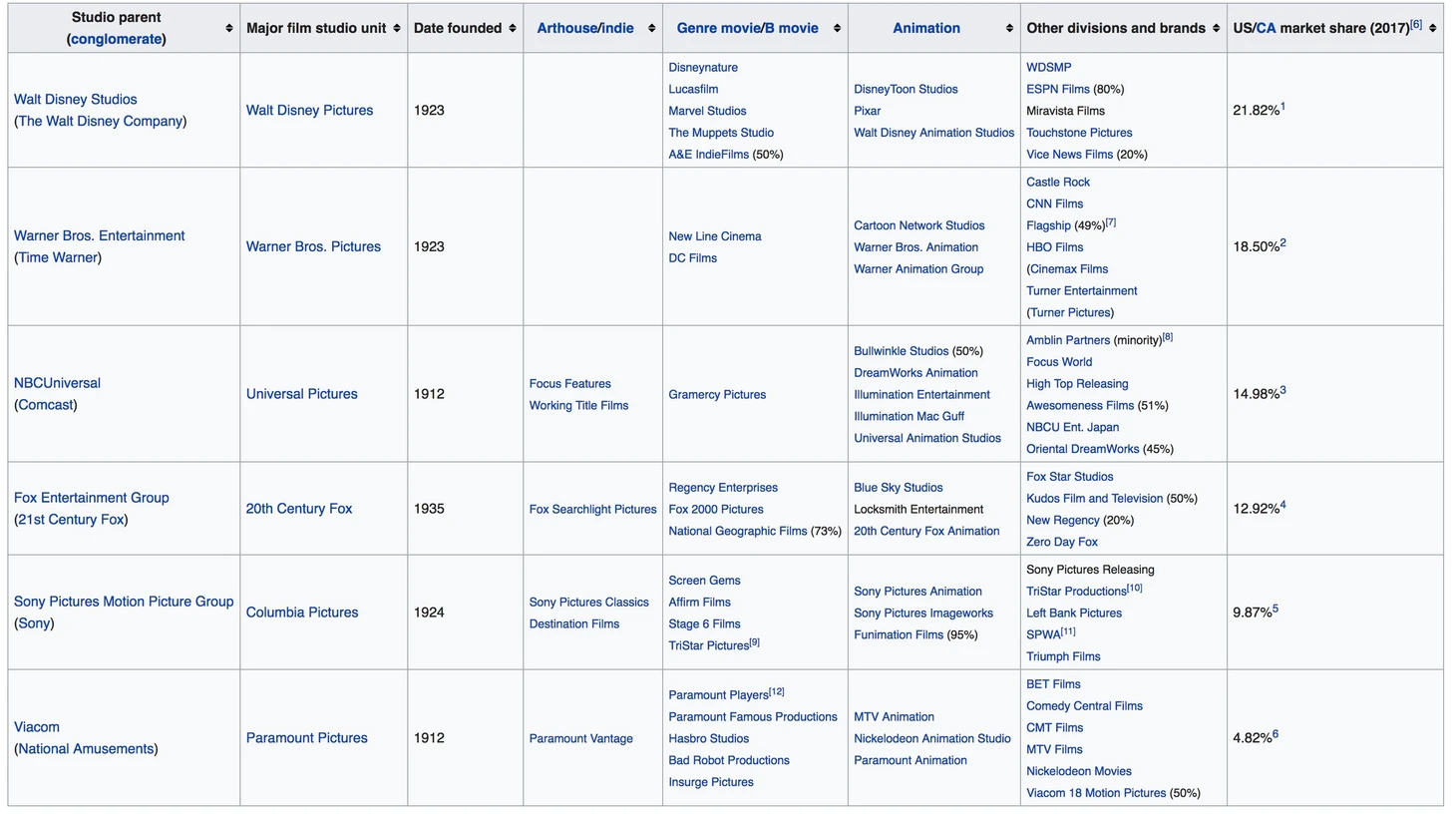
Task: Sort by US/CA market share arrows
Action: [x=1432, y=28]
